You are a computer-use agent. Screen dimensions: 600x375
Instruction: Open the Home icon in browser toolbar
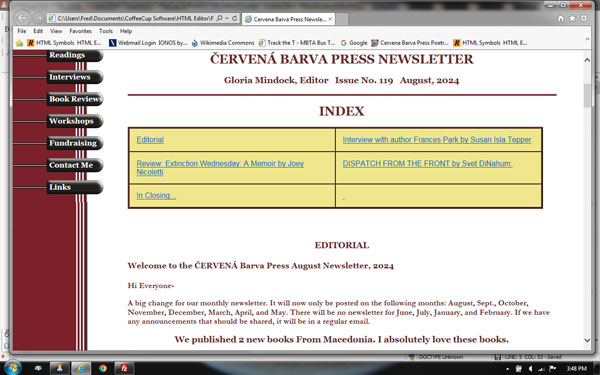tap(561, 18)
